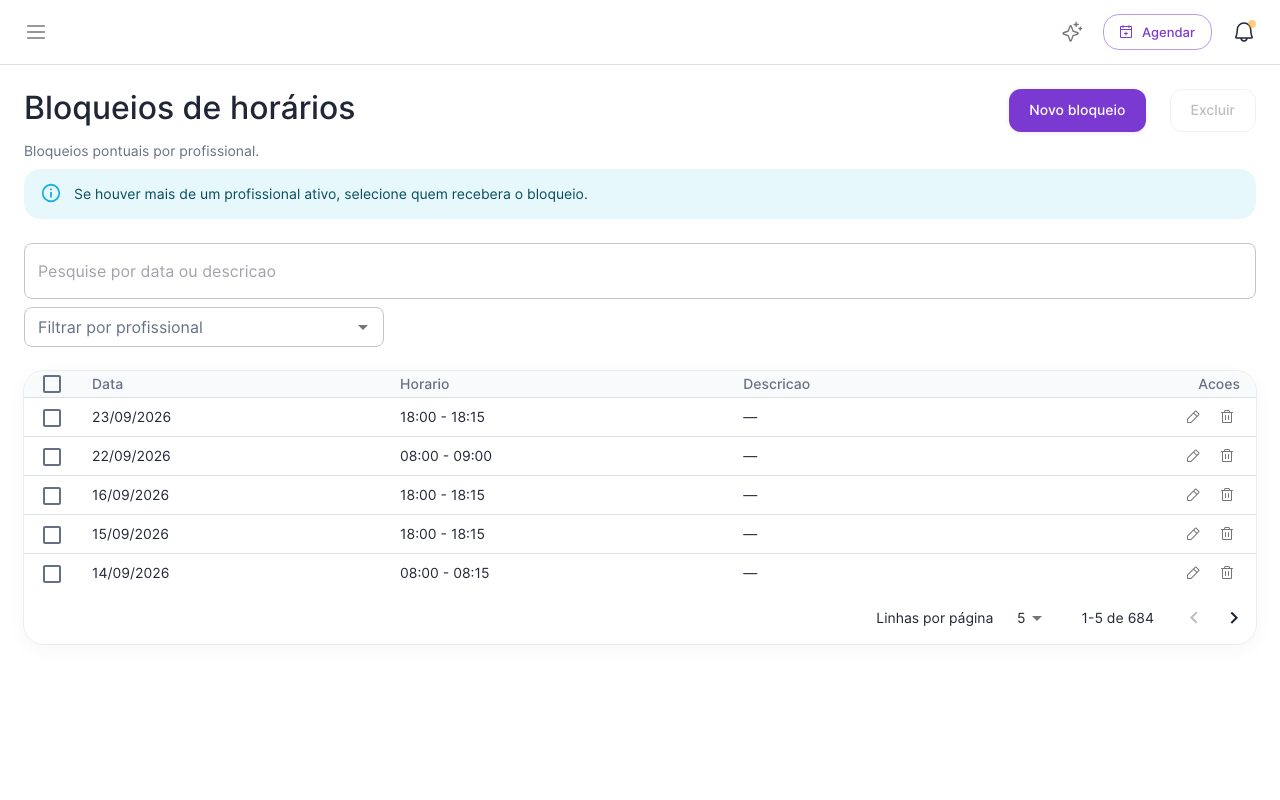This screenshot has height=800, width=1280.
Task: Click the Bloqueios de horários page title
Action: click(x=190, y=108)
